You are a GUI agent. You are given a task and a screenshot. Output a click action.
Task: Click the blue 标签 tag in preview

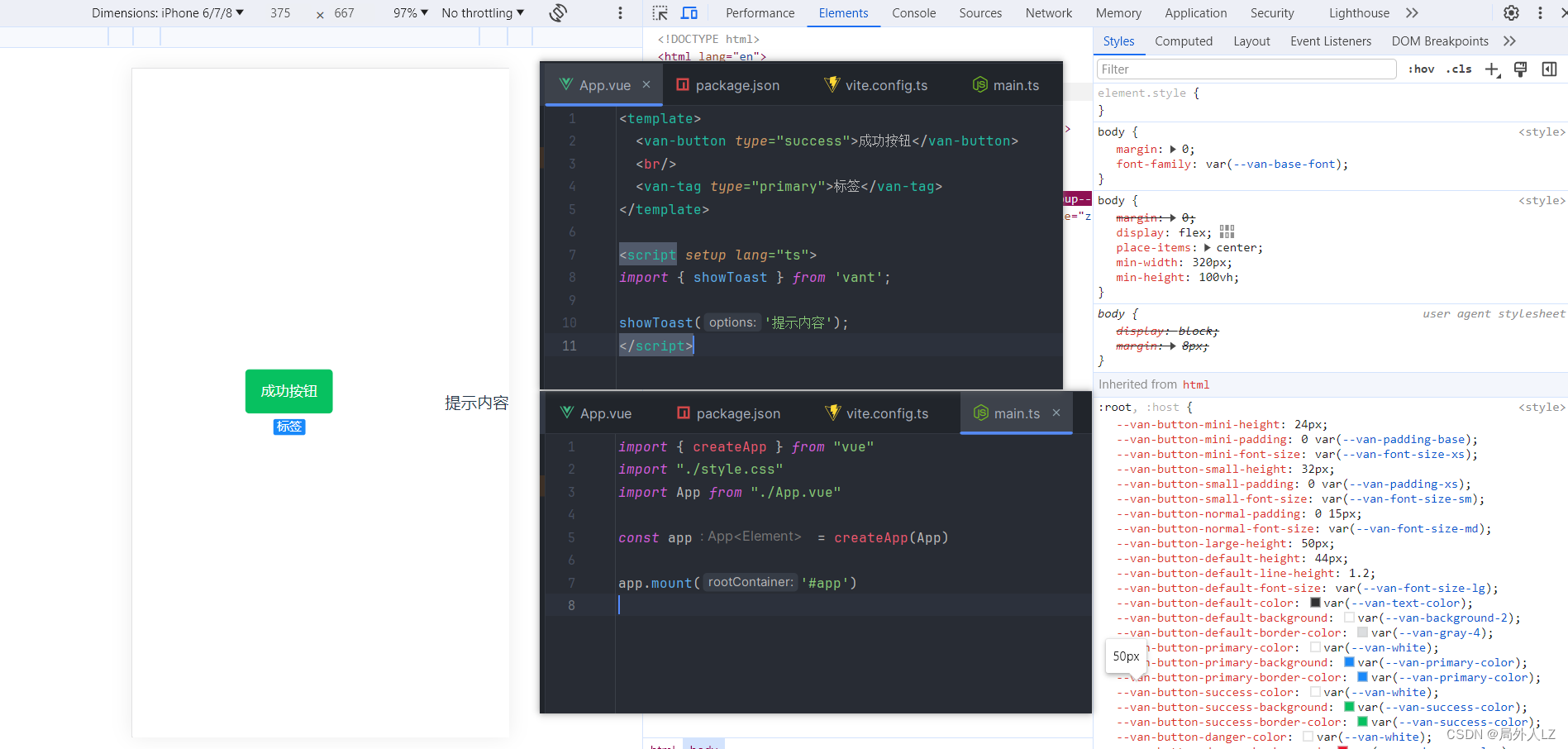(x=289, y=427)
